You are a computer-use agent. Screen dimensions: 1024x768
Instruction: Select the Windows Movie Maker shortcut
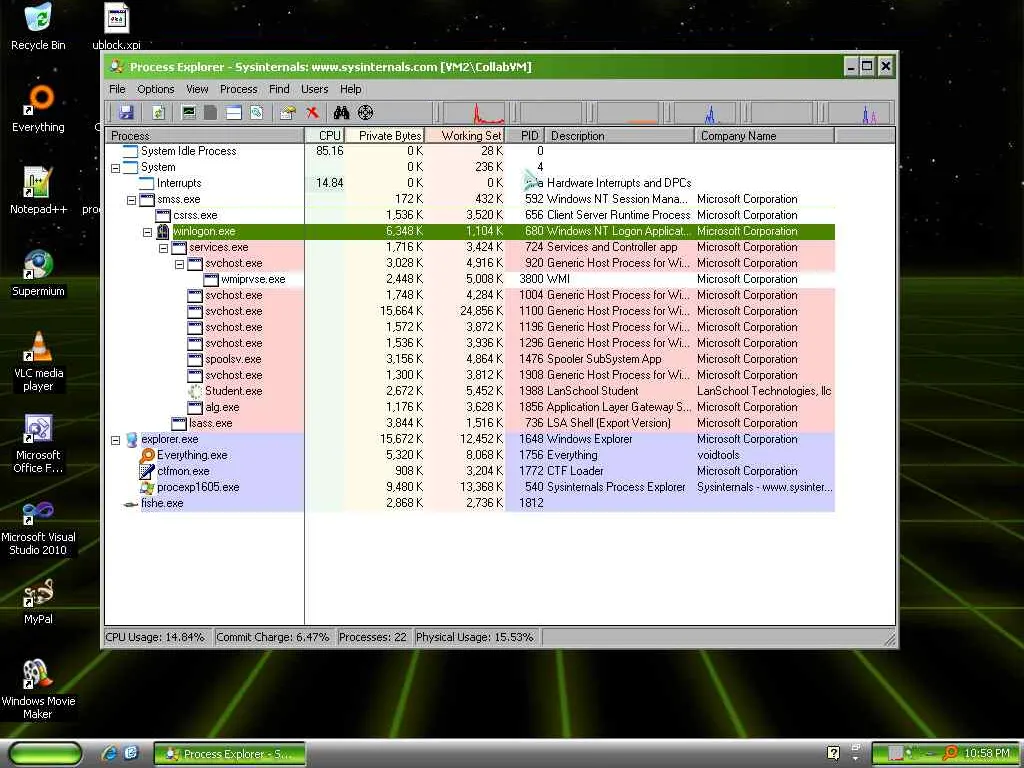(x=38, y=690)
